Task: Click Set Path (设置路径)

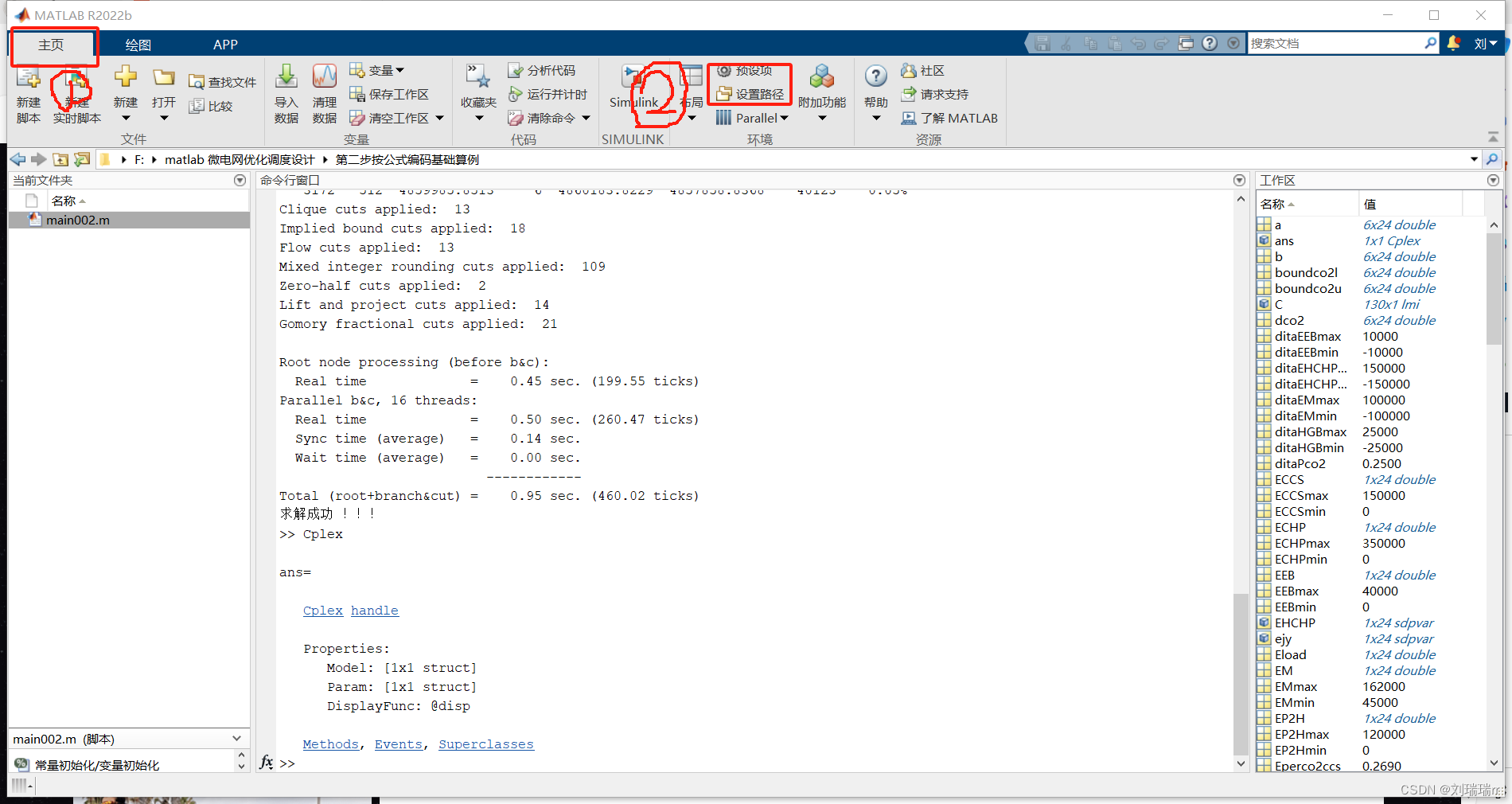Action: coord(750,94)
